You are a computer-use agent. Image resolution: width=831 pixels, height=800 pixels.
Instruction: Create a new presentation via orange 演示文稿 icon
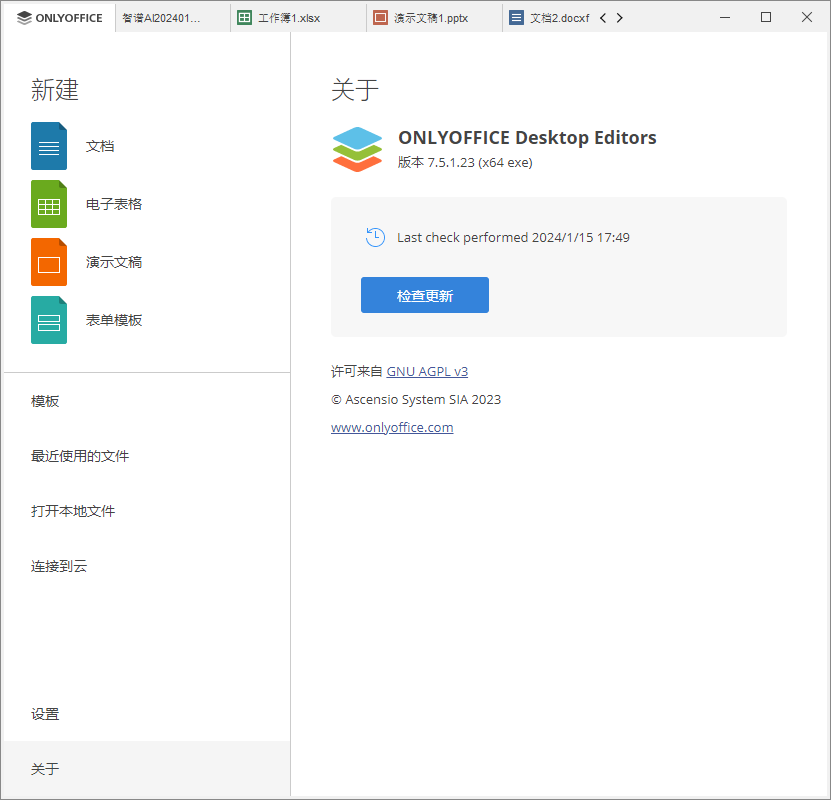(49, 262)
